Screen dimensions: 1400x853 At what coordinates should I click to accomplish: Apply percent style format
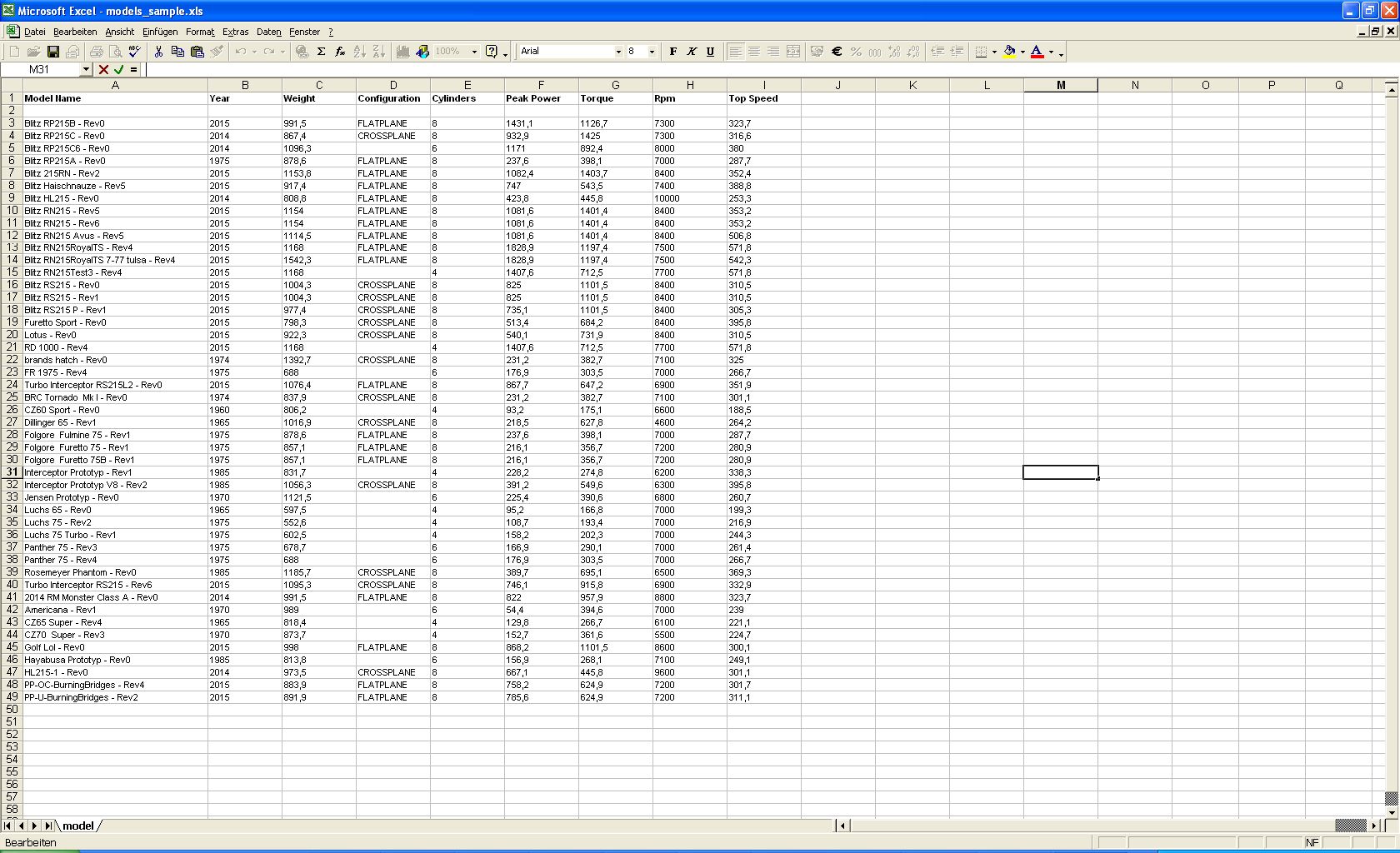click(x=856, y=52)
